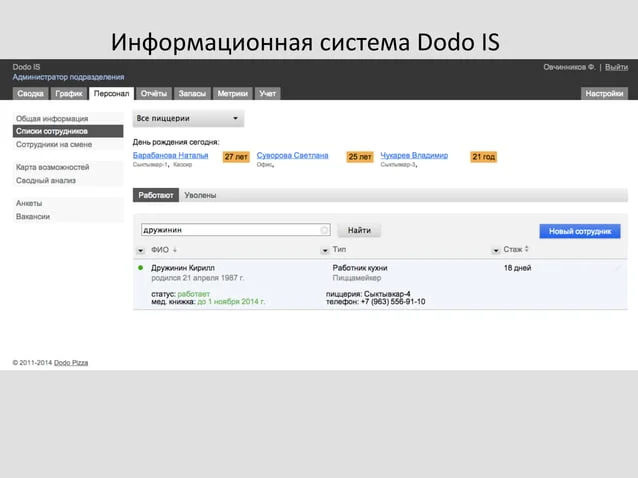
Task: Open Чукарев Владимир birthday profile link
Action: [414, 155]
